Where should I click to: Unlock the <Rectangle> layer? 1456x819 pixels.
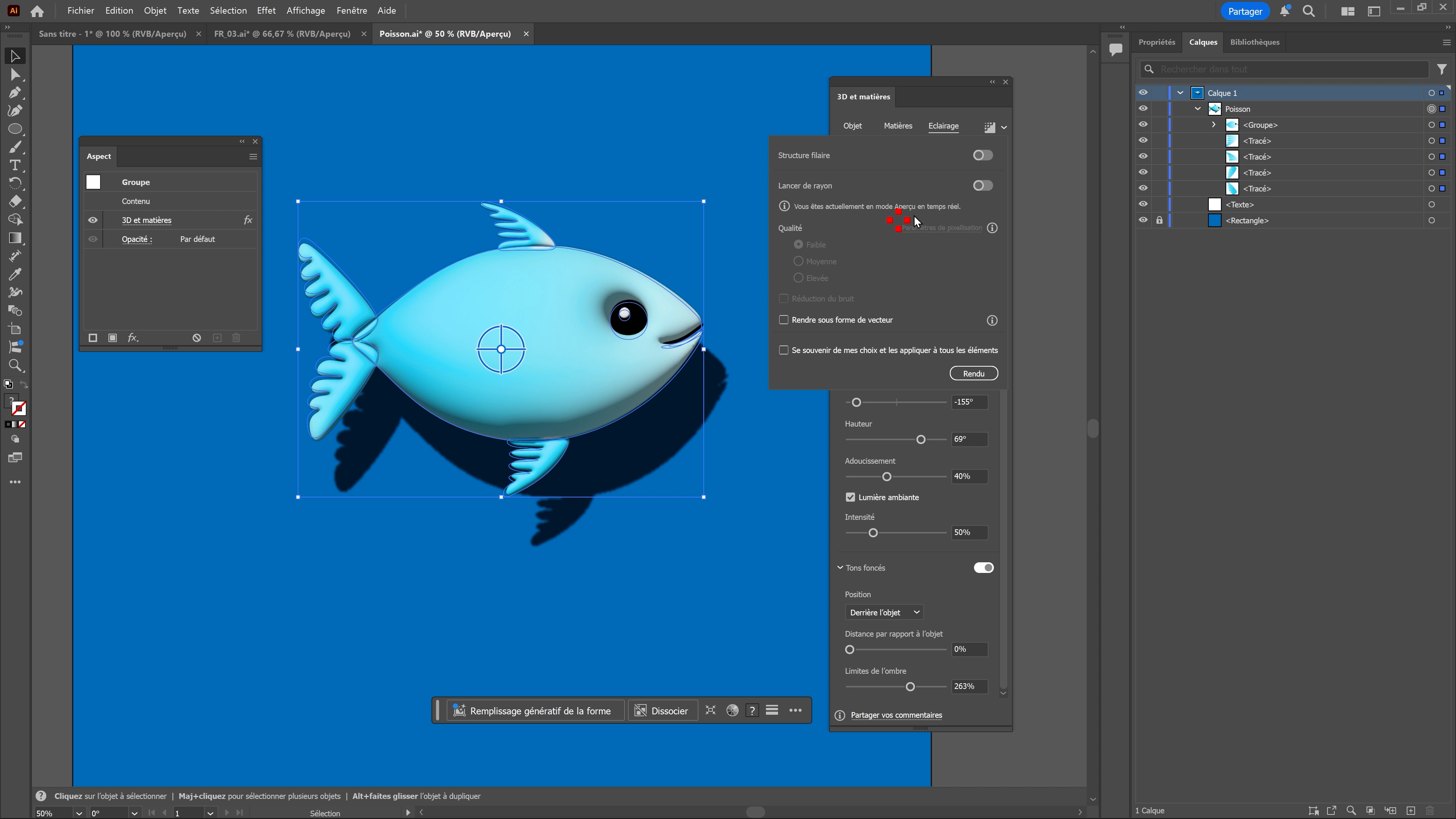coord(1159,220)
